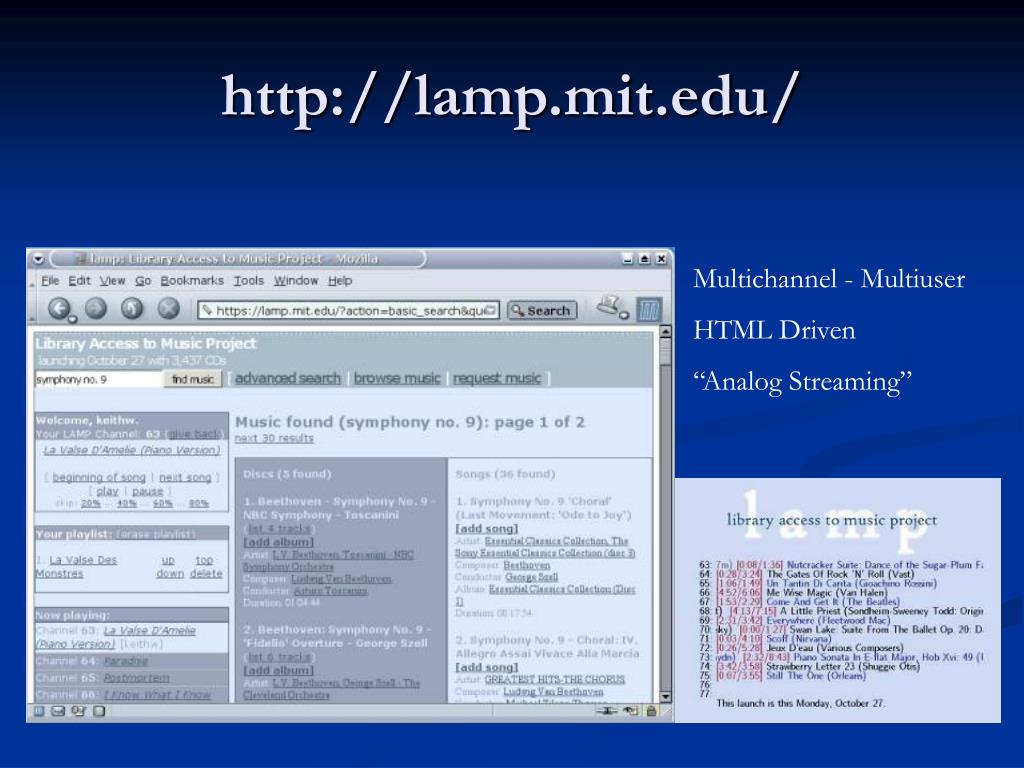The height and width of the screenshot is (768, 1024).
Task: Click 'give back' channel link
Action: (x=195, y=434)
